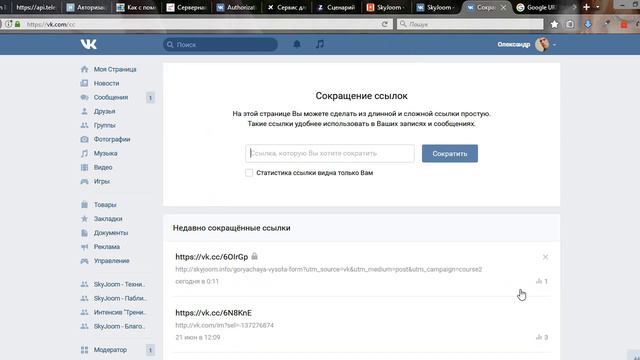Click the skyjoom.info goryachaya-vysota original URL
Screen dimensions: 640x360
(329, 269)
